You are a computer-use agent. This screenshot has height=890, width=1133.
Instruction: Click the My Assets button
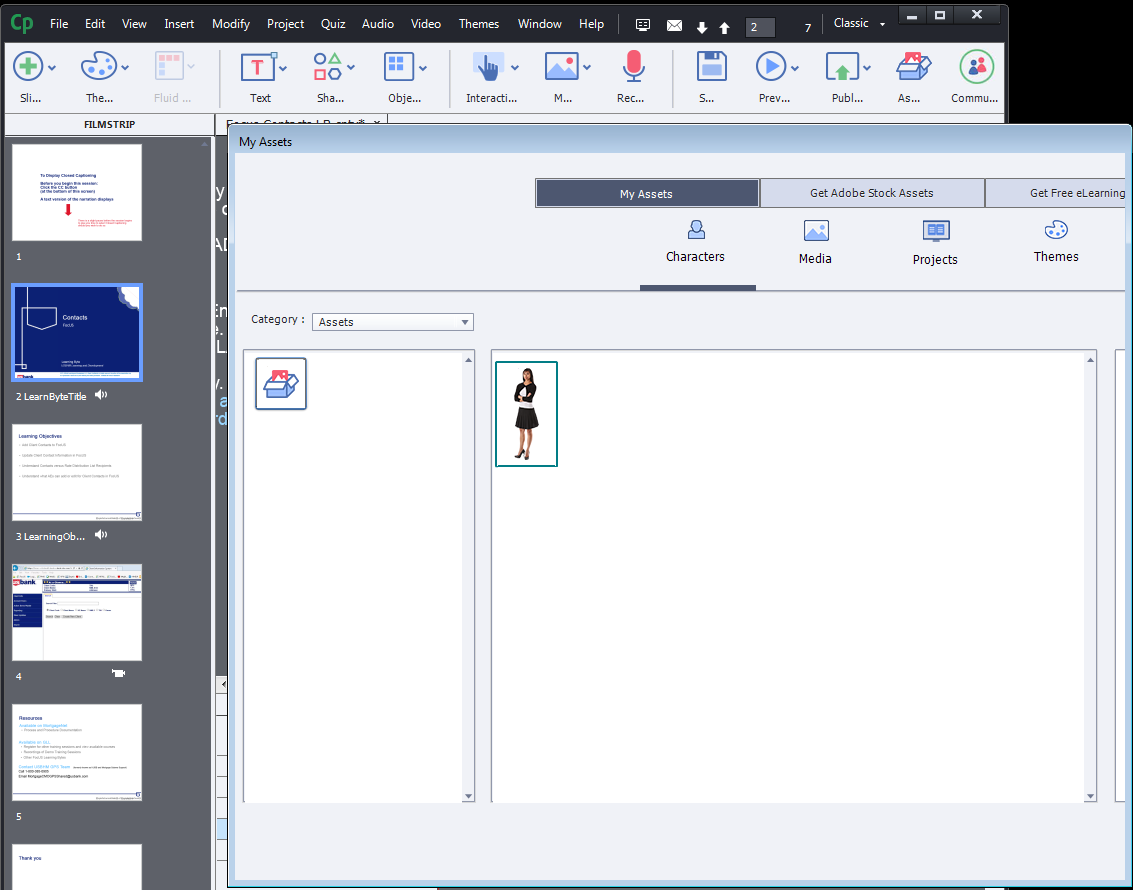point(646,193)
